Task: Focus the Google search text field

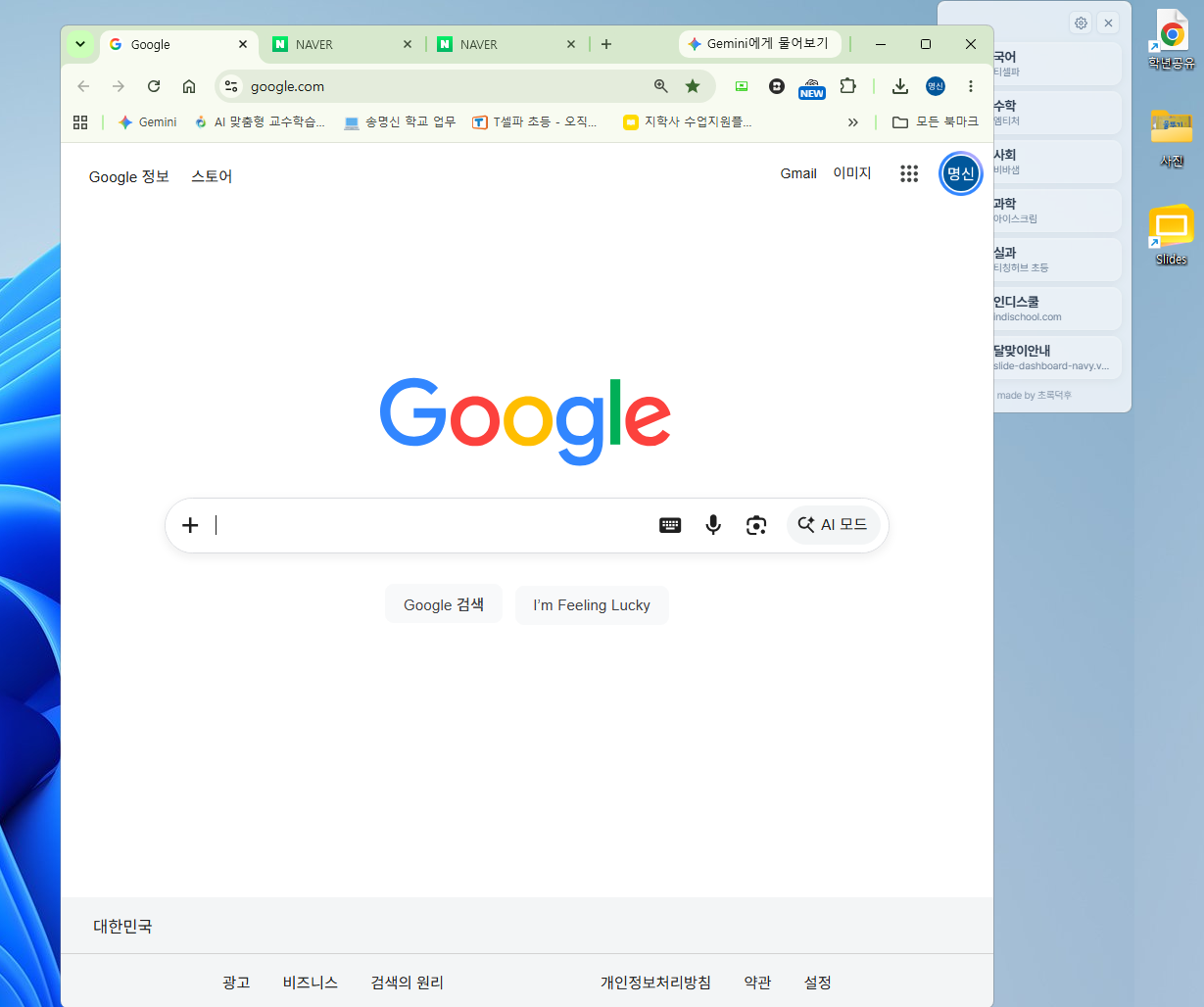Action: pos(431,525)
